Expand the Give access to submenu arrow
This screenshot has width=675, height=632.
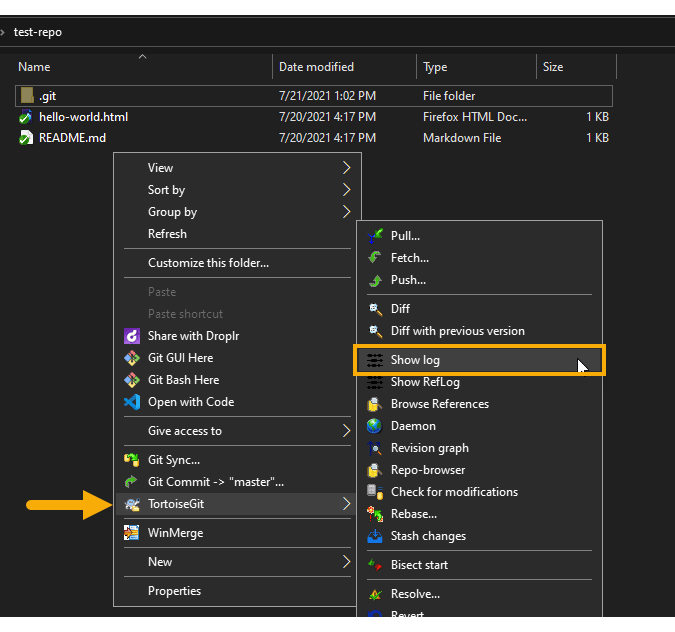click(x=346, y=431)
